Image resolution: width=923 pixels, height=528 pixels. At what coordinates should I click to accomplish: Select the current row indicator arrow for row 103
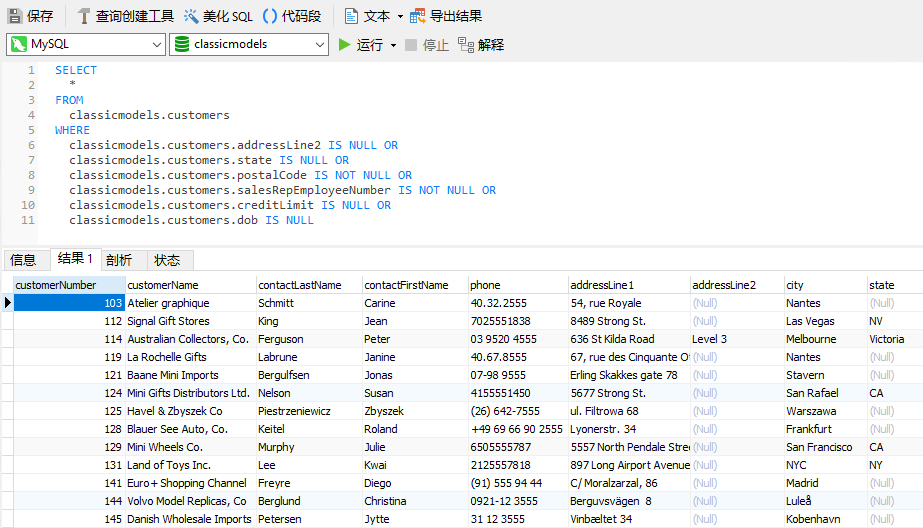8,303
